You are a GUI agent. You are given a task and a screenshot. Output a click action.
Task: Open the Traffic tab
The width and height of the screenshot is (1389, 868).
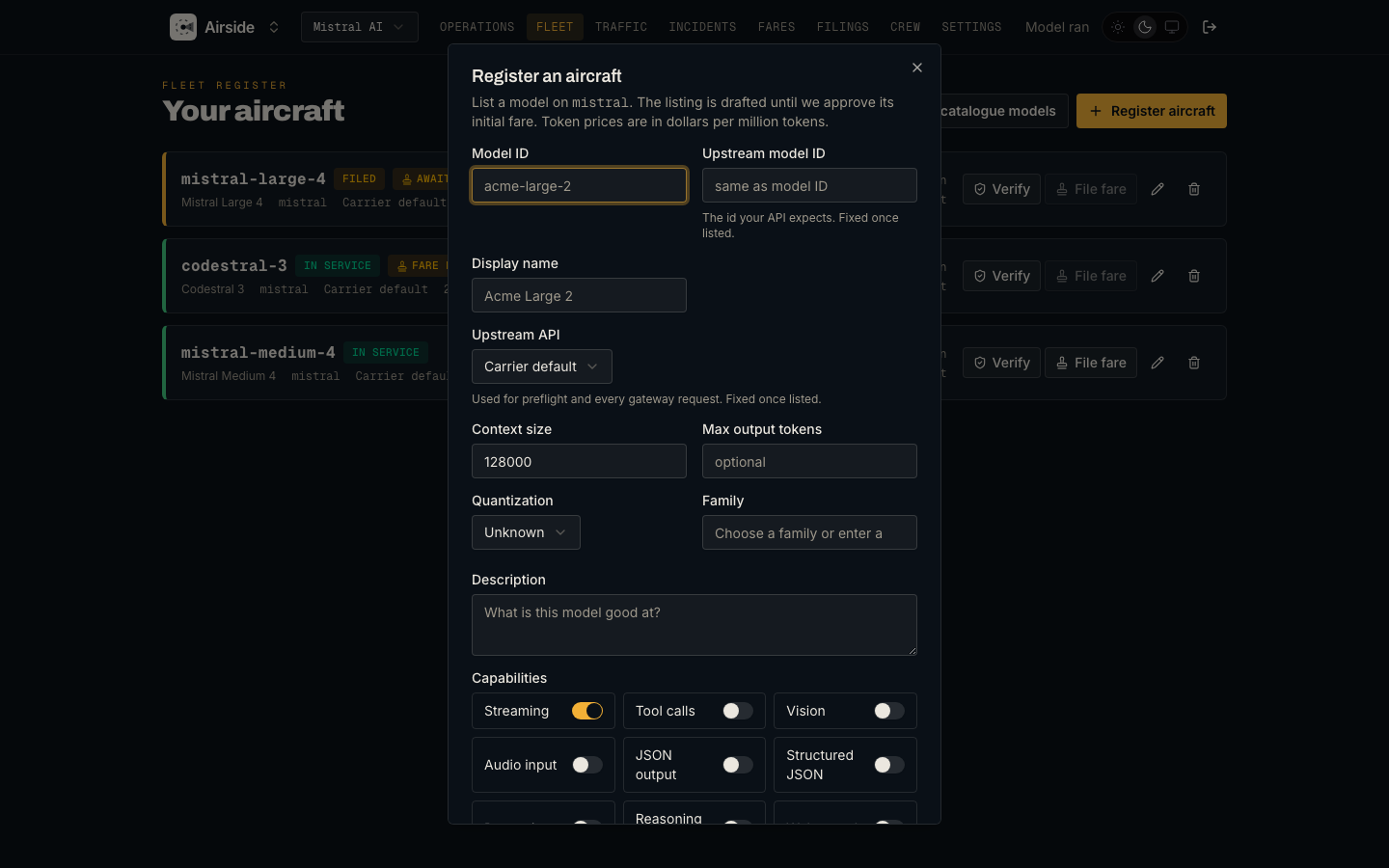pyautogui.click(x=621, y=27)
